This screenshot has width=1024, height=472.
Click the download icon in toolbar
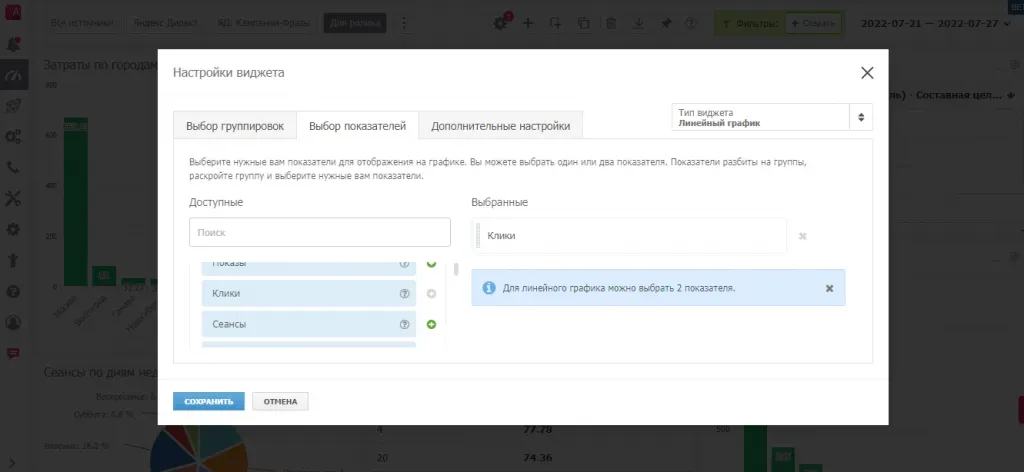[639, 23]
